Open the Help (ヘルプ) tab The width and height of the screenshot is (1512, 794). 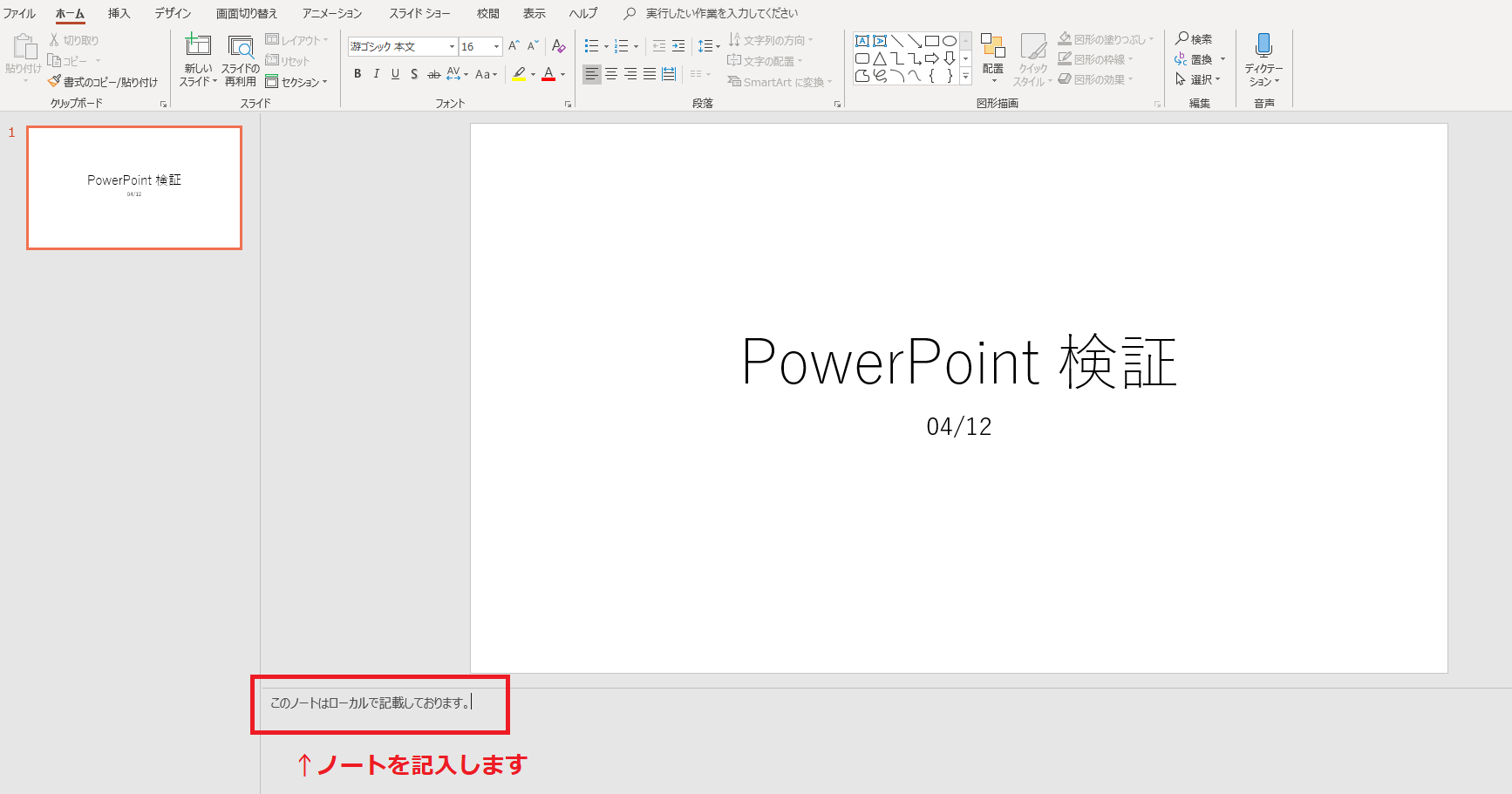(583, 13)
